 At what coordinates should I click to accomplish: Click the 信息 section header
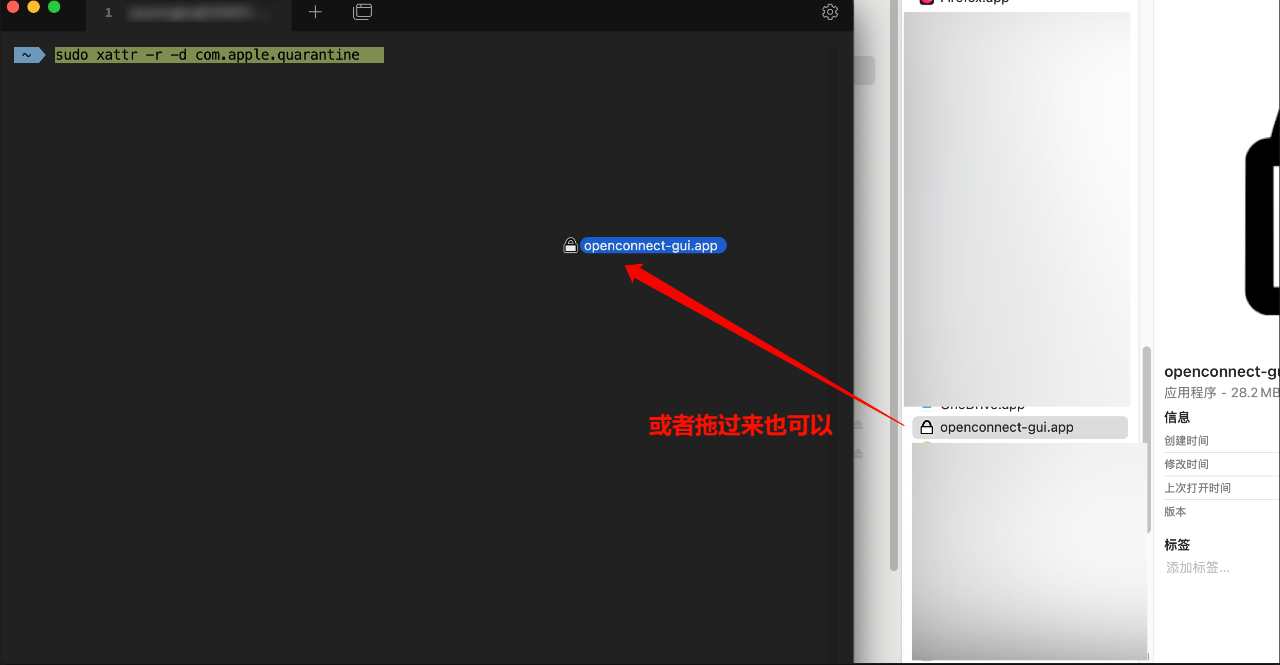1177,417
